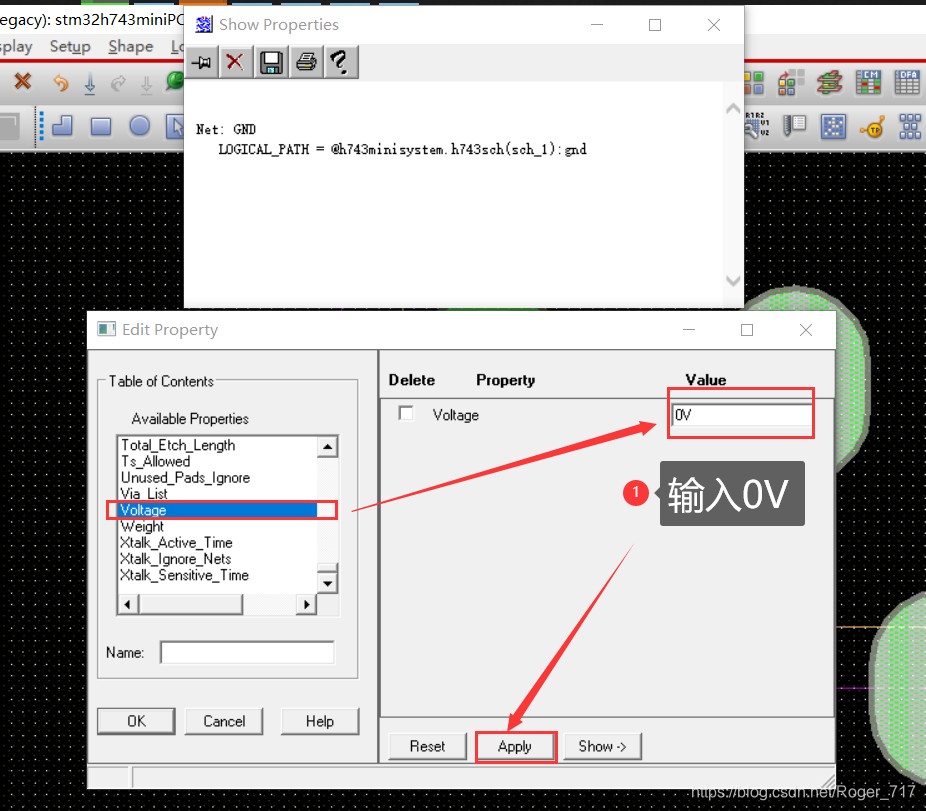This screenshot has height=811, width=926.
Task: Select the circle shape tool icon
Action: [x=140, y=126]
